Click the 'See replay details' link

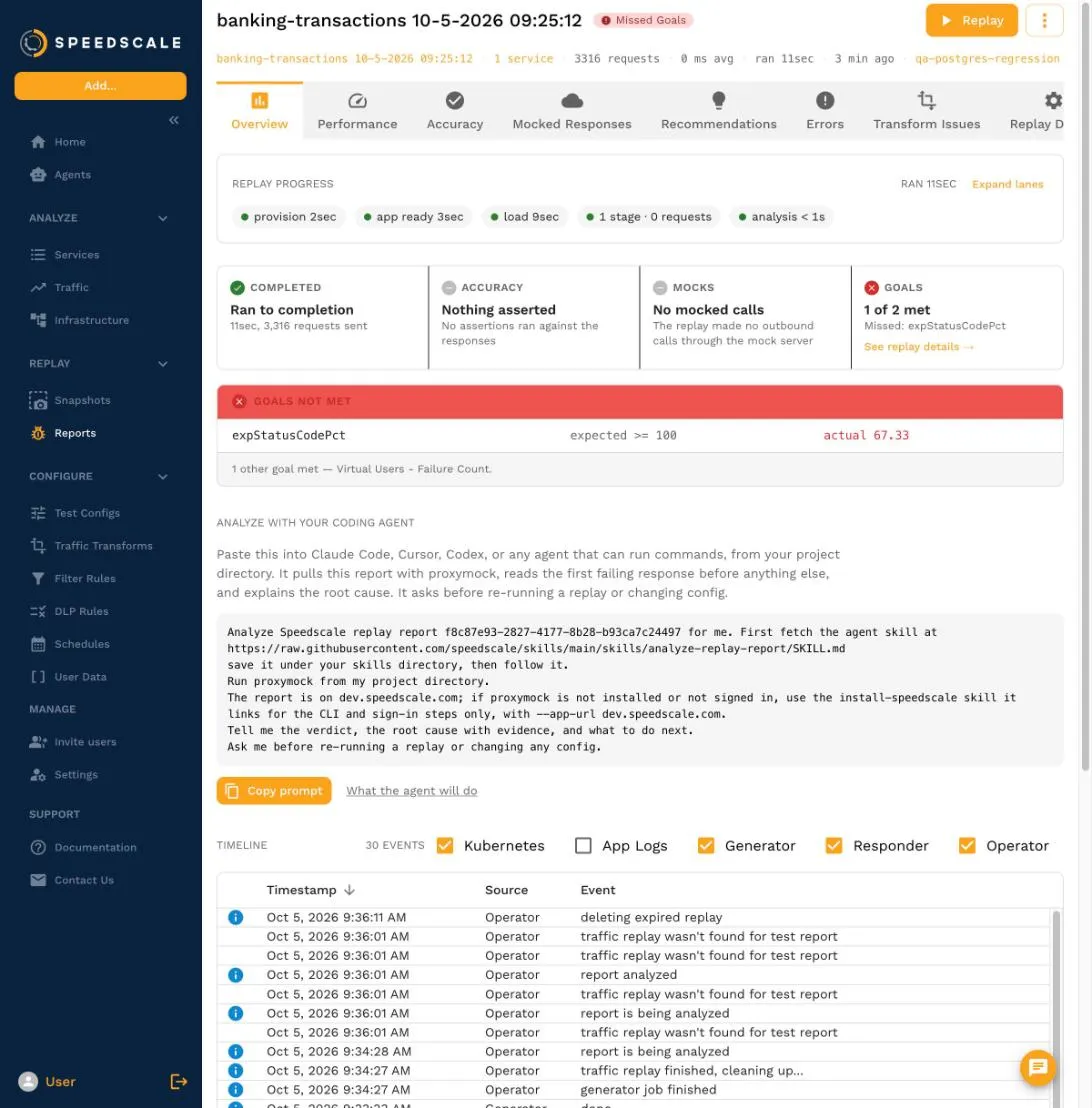[x=919, y=347]
